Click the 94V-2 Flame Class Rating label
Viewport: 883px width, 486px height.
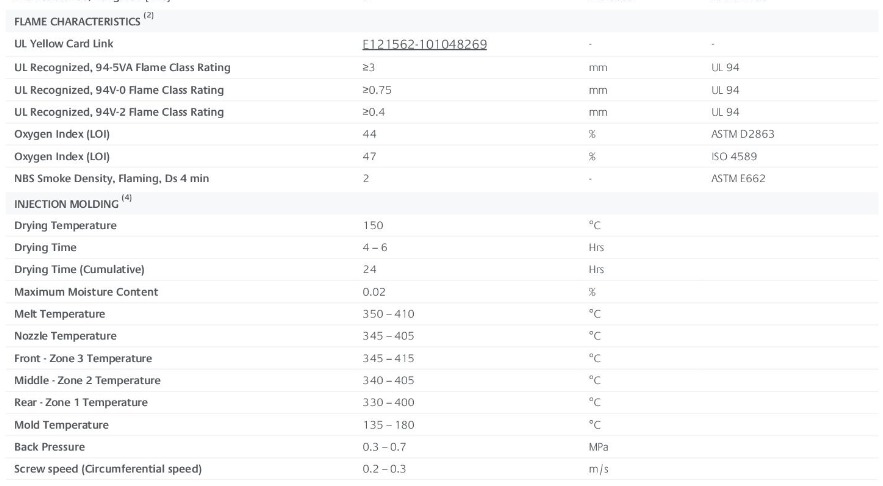tap(119, 112)
